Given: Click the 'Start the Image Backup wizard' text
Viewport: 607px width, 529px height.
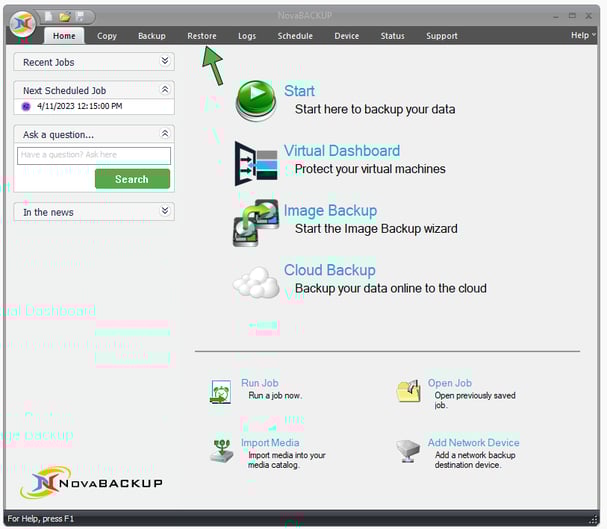Looking at the screenshot, I should [376, 229].
